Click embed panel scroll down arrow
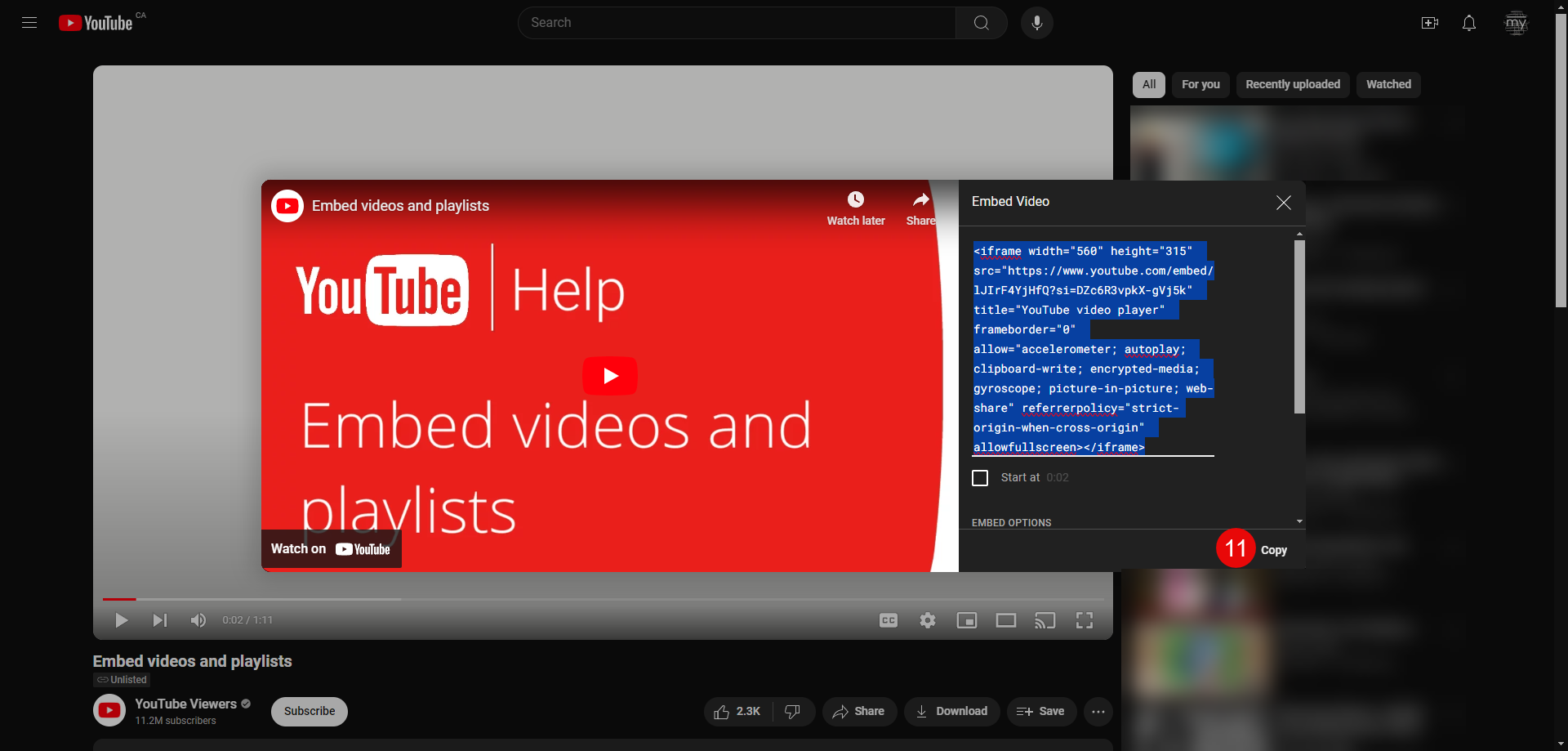This screenshot has width=1568, height=751. [1299, 521]
